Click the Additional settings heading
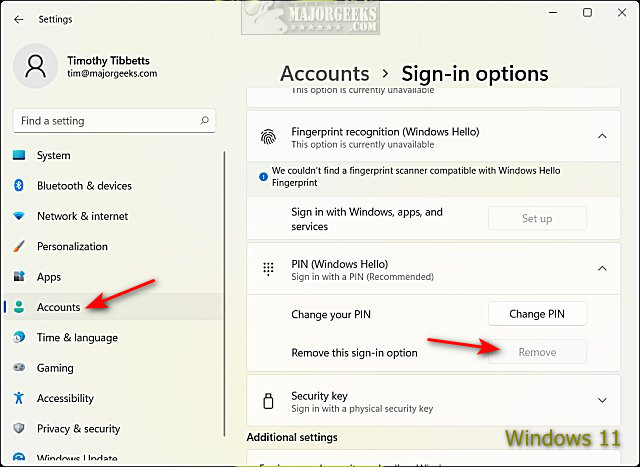Image resolution: width=640 pixels, height=467 pixels. [x=292, y=437]
